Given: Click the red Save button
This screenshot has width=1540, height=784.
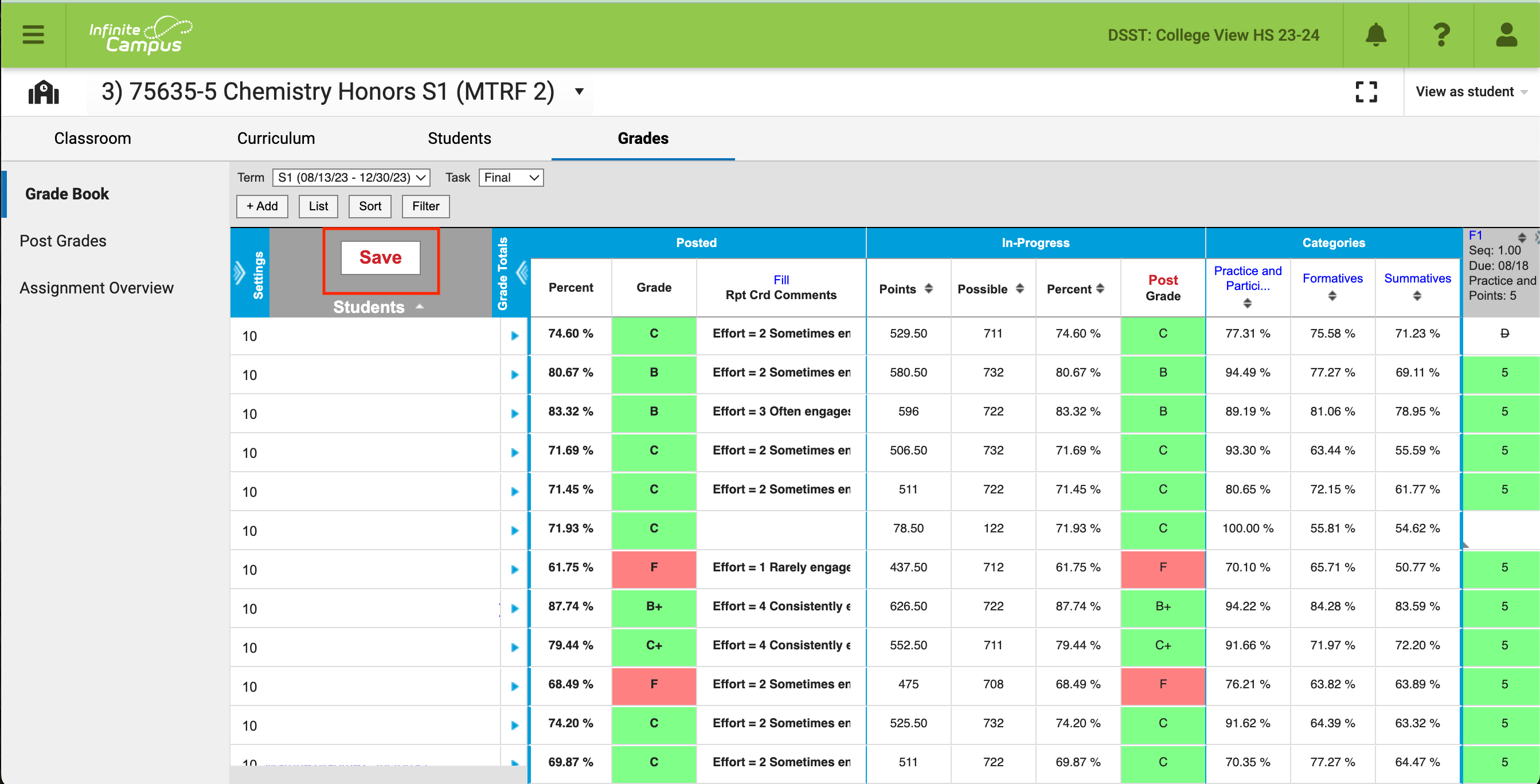Looking at the screenshot, I should (381, 257).
